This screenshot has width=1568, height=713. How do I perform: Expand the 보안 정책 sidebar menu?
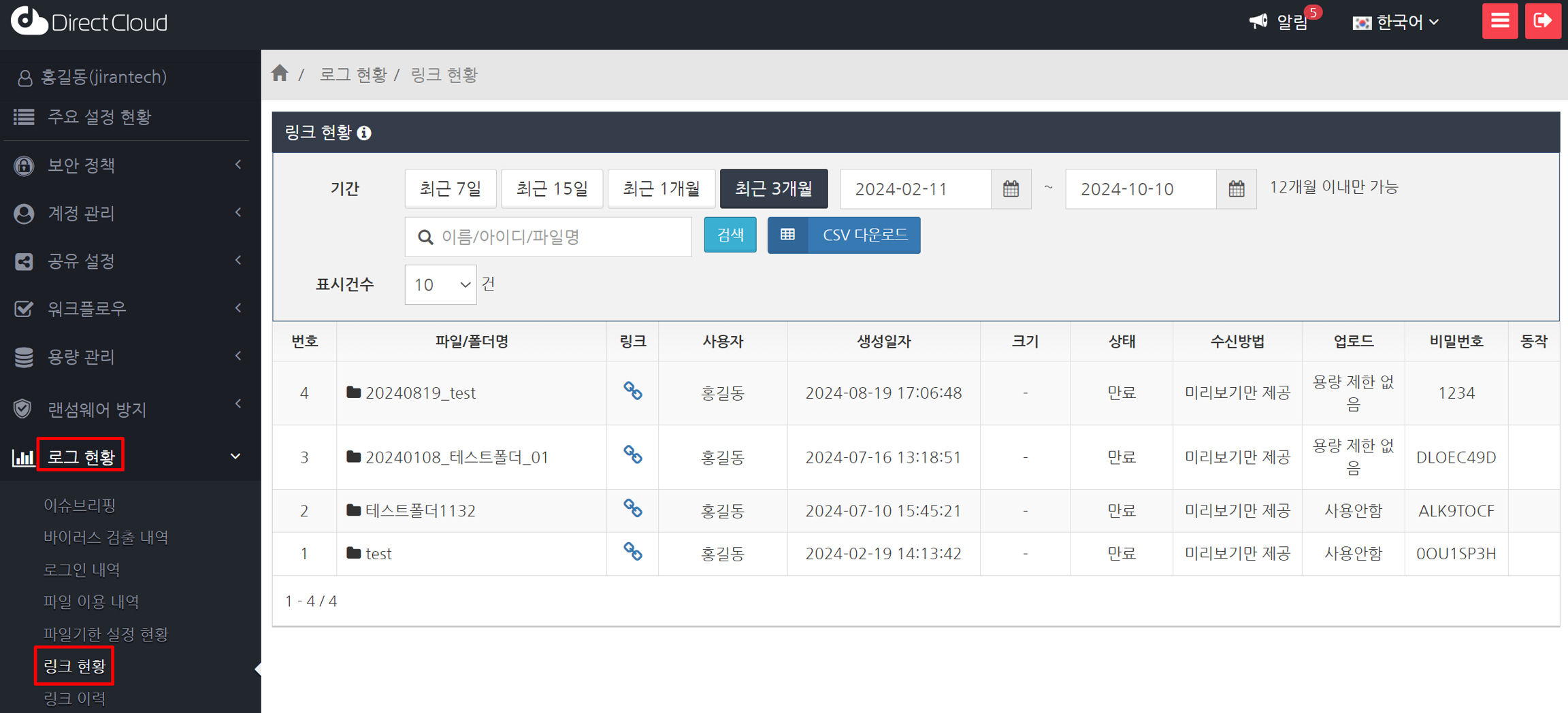(x=129, y=165)
